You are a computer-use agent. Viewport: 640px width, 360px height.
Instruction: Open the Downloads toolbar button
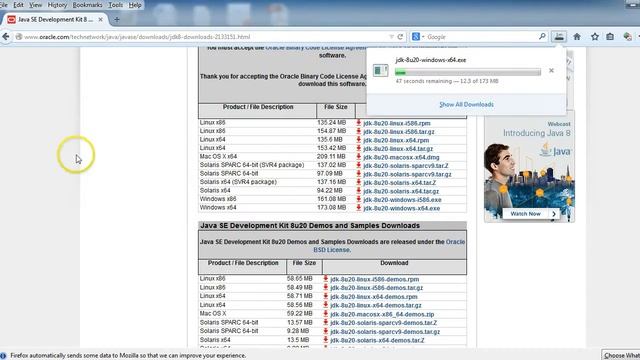(x=559, y=37)
